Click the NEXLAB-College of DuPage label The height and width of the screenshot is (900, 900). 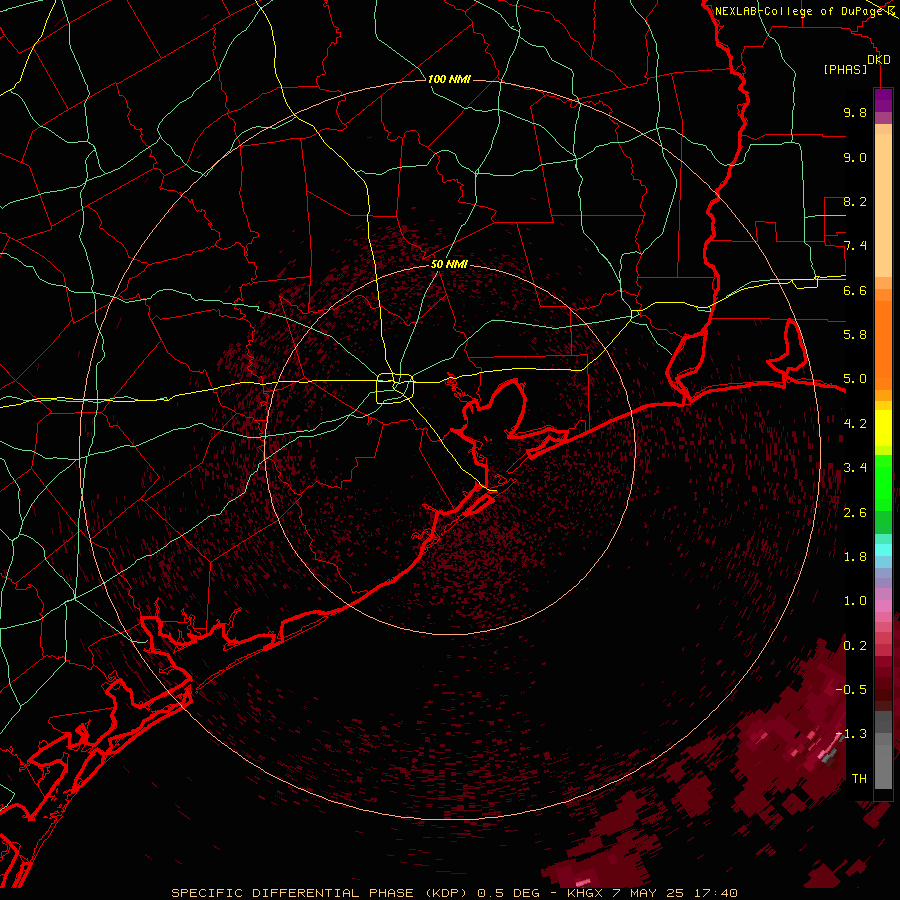click(x=800, y=11)
